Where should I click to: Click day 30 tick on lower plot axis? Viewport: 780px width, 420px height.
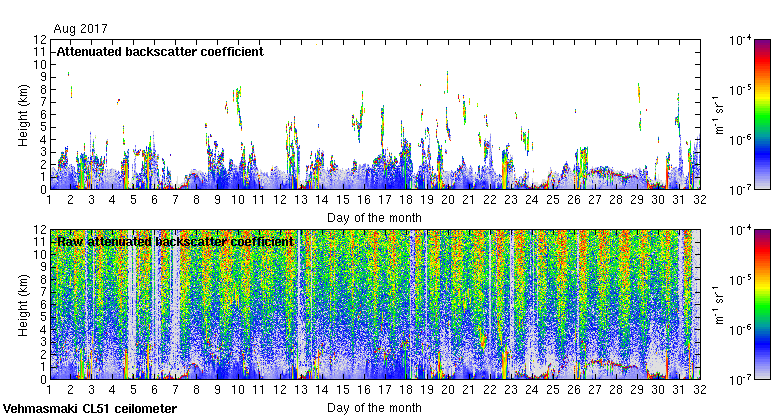[658, 390]
